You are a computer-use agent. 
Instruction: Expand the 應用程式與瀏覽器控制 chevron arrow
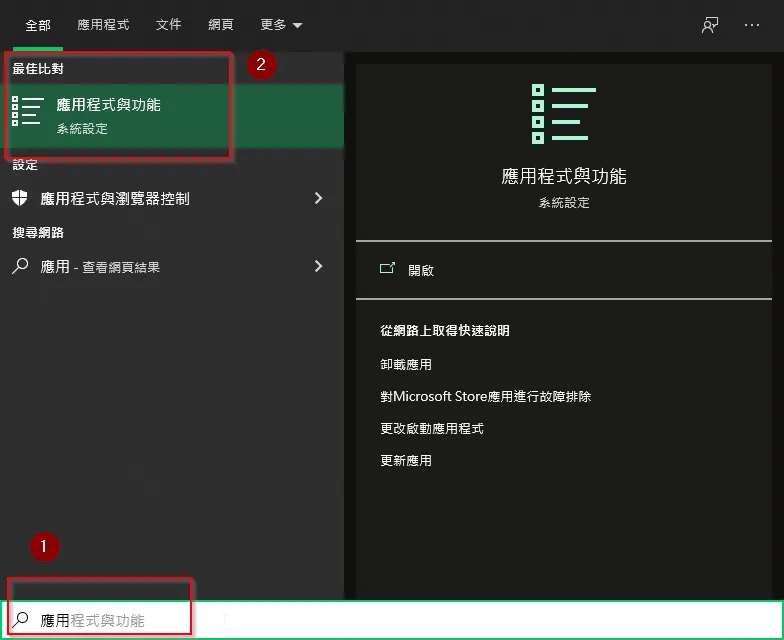[x=319, y=198]
